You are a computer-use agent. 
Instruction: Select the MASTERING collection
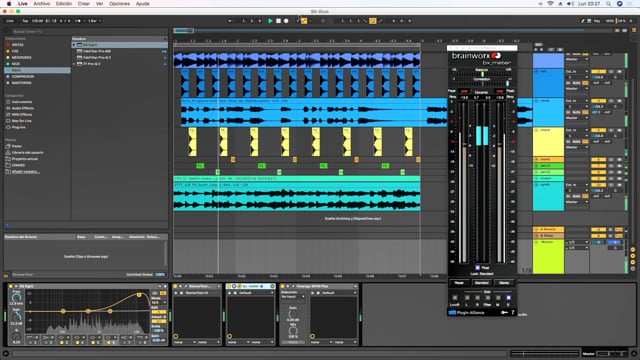(x=22, y=83)
